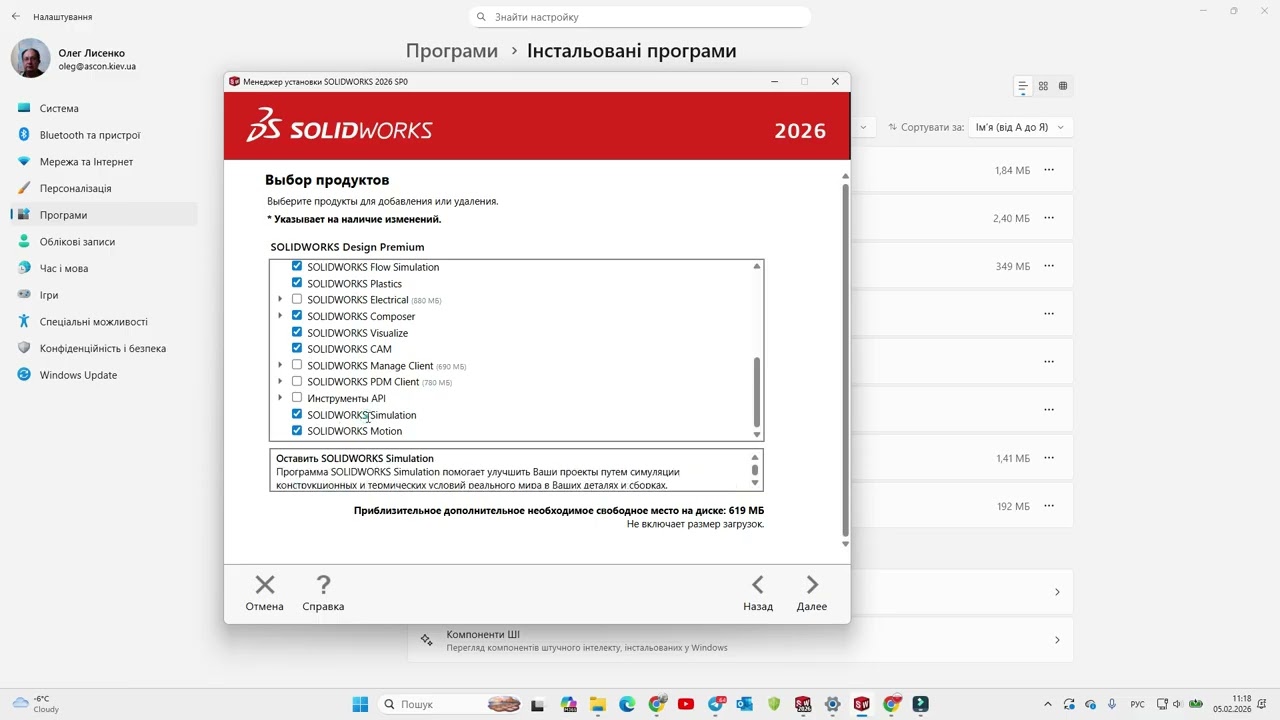Focus Знайти настройку search field
The width and height of the screenshot is (1280, 720).
[640, 17]
